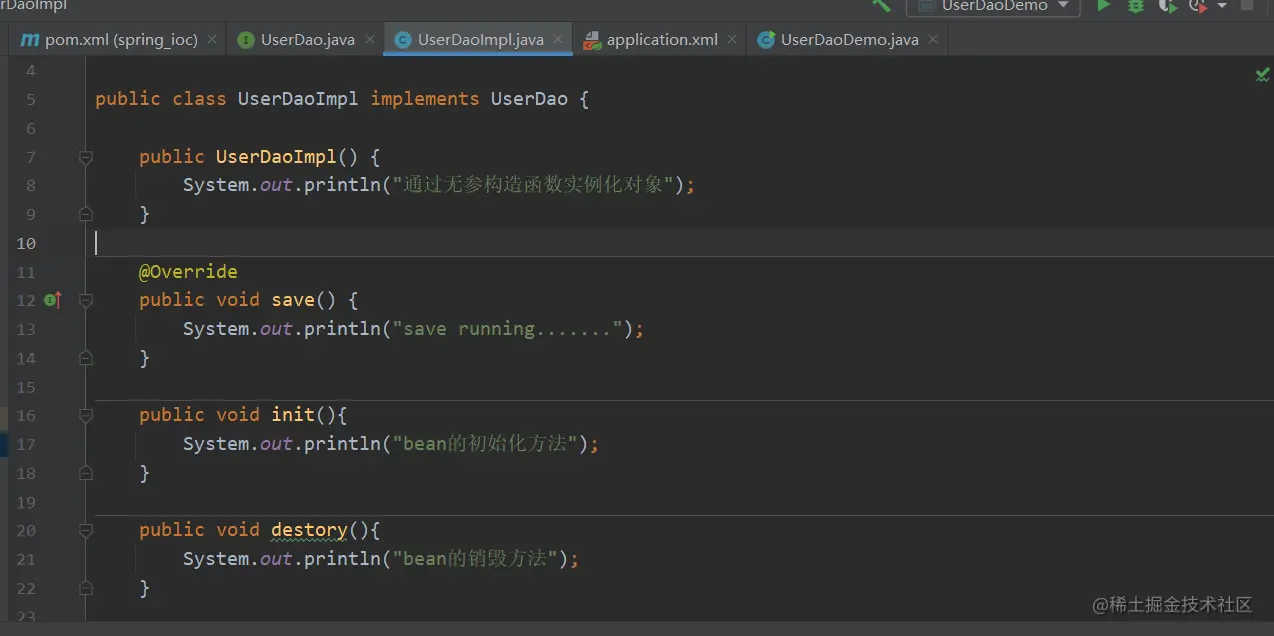Viewport: 1274px width, 636px height.
Task: Close the UserDaoImpl.java tab
Action: tap(558, 40)
